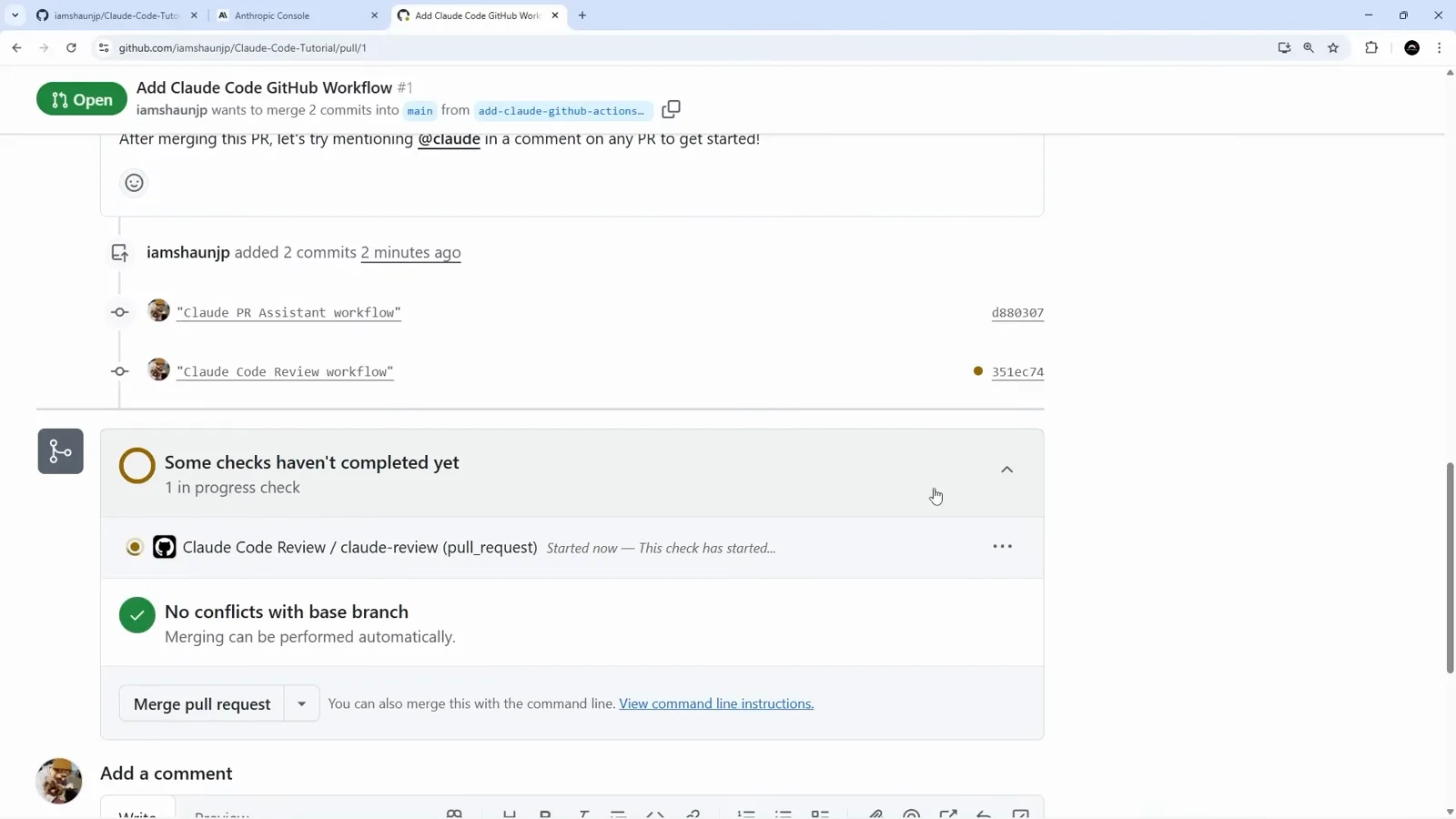Open the @claude mention link
Screen dimensions: 1456x819
(449, 139)
